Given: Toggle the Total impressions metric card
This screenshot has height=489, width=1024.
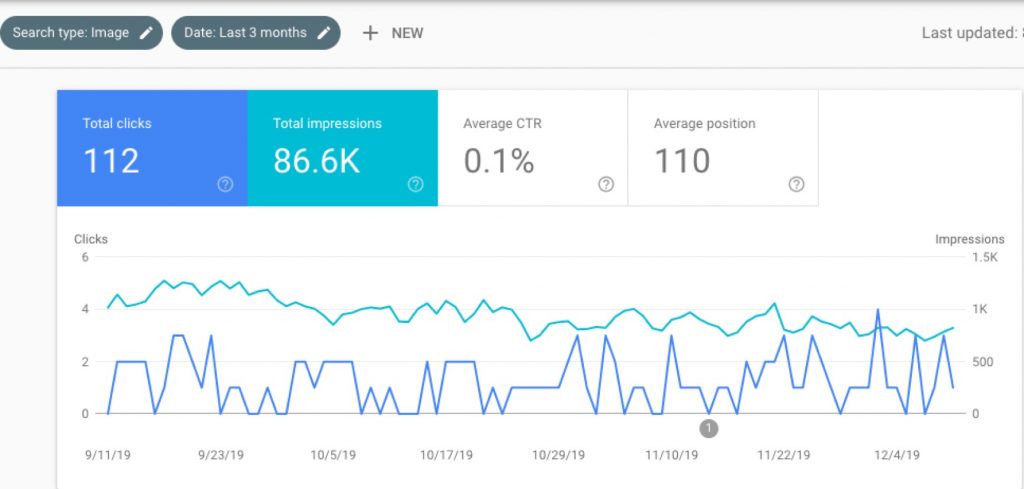Looking at the screenshot, I should pos(343,148).
